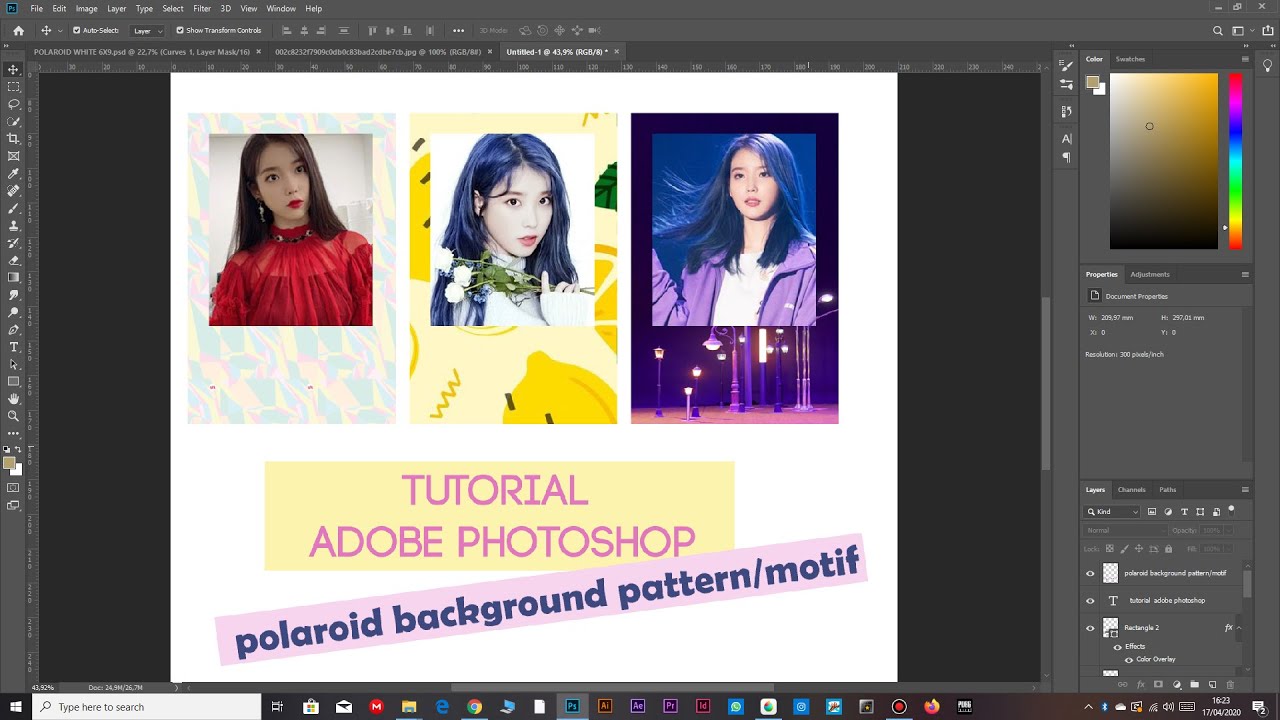Select the Move tool
This screenshot has width=1280, height=720.
(x=13, y=69)
